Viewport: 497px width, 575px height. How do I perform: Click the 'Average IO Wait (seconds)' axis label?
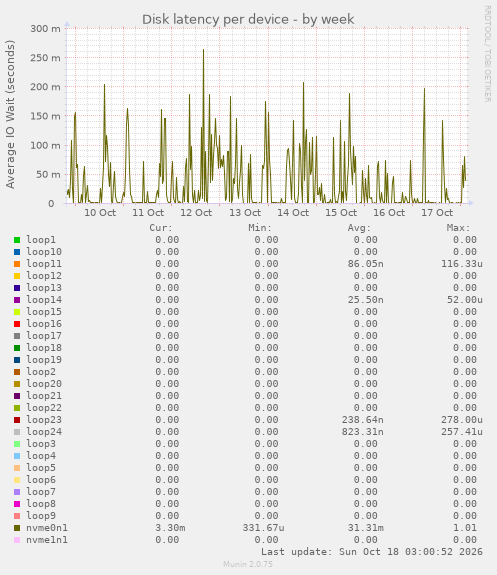(10, 114)
